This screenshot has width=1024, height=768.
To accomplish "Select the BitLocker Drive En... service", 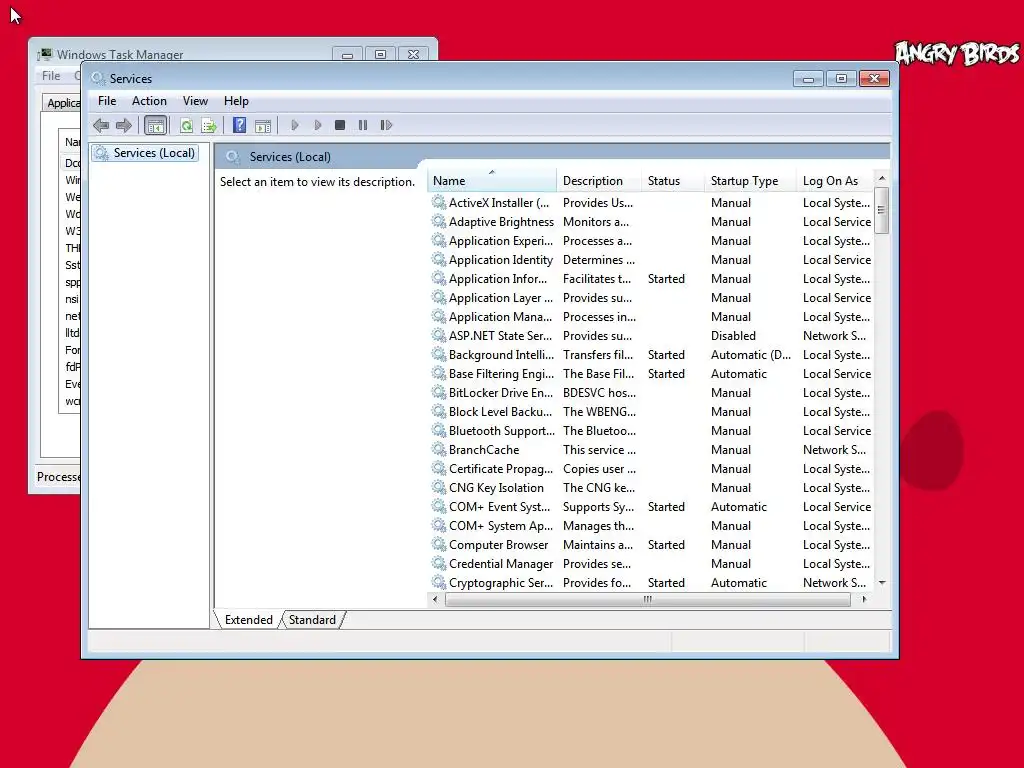I will (x=651, y=392).
